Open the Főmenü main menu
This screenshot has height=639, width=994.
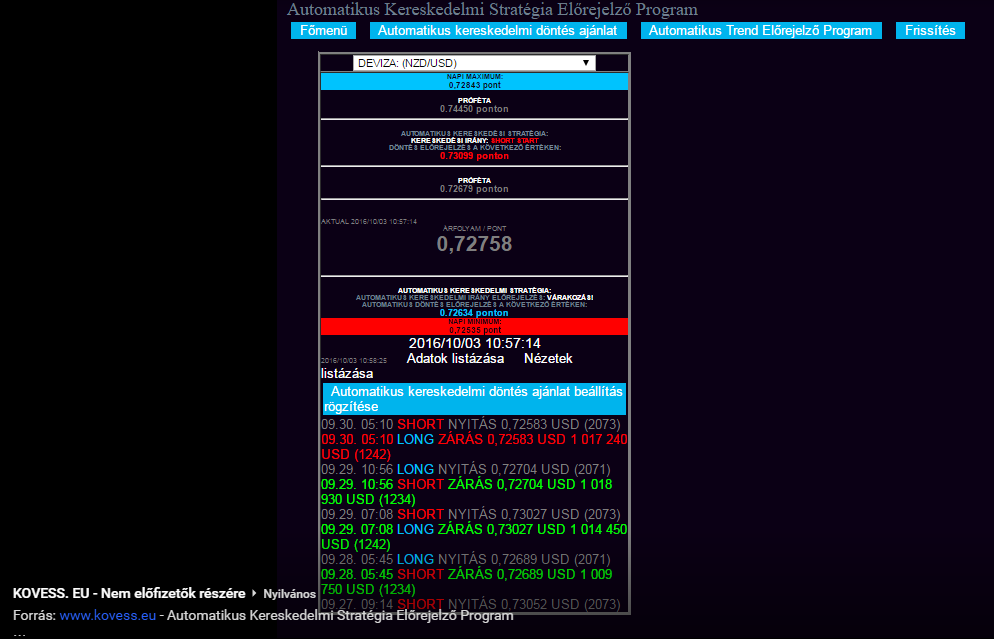(323, 31)
